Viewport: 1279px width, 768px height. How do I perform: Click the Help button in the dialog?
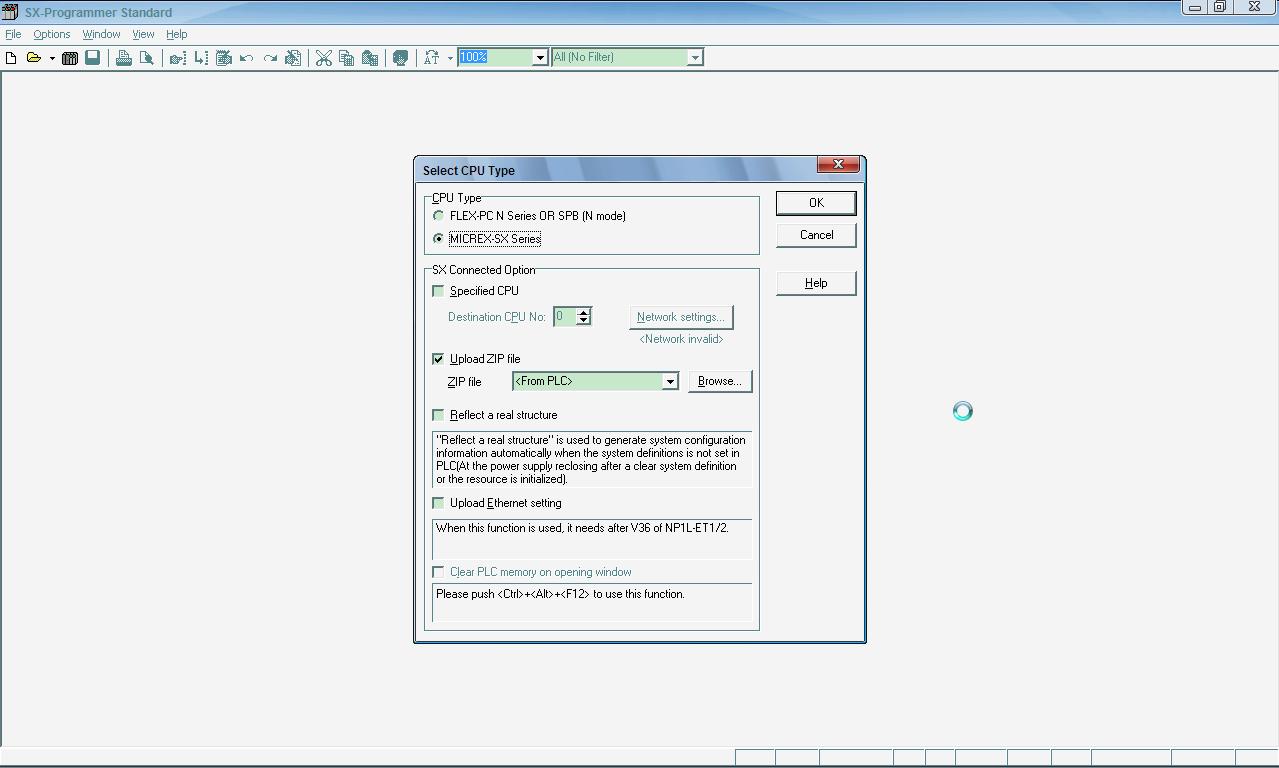tap(816, 283)
